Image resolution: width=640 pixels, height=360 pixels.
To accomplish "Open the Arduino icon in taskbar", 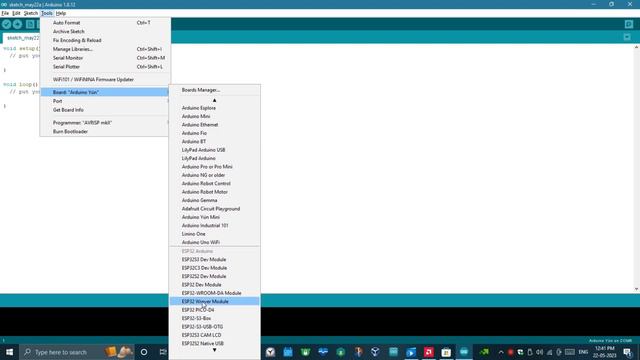I will point(464,352).
